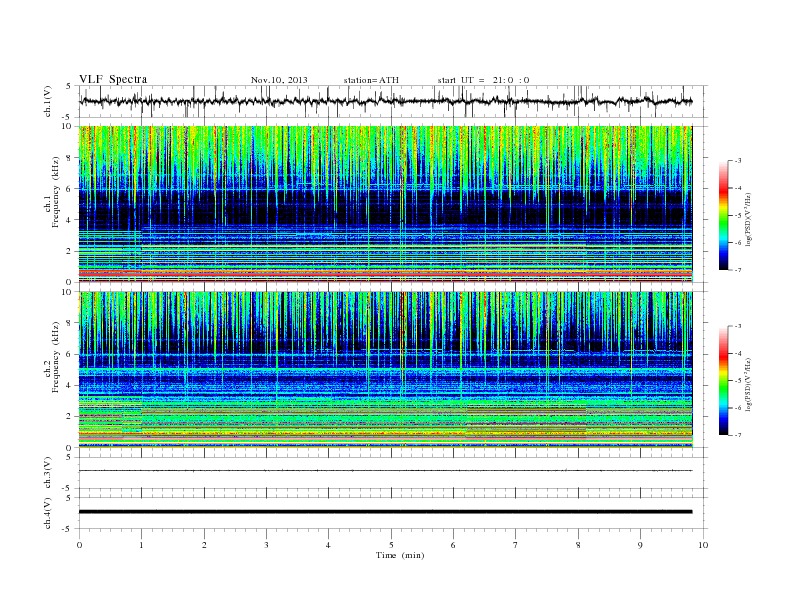Click the ch.1 spectrogram color bar
The height and width of the screenshot is (612, 792).
pos(723,215)
